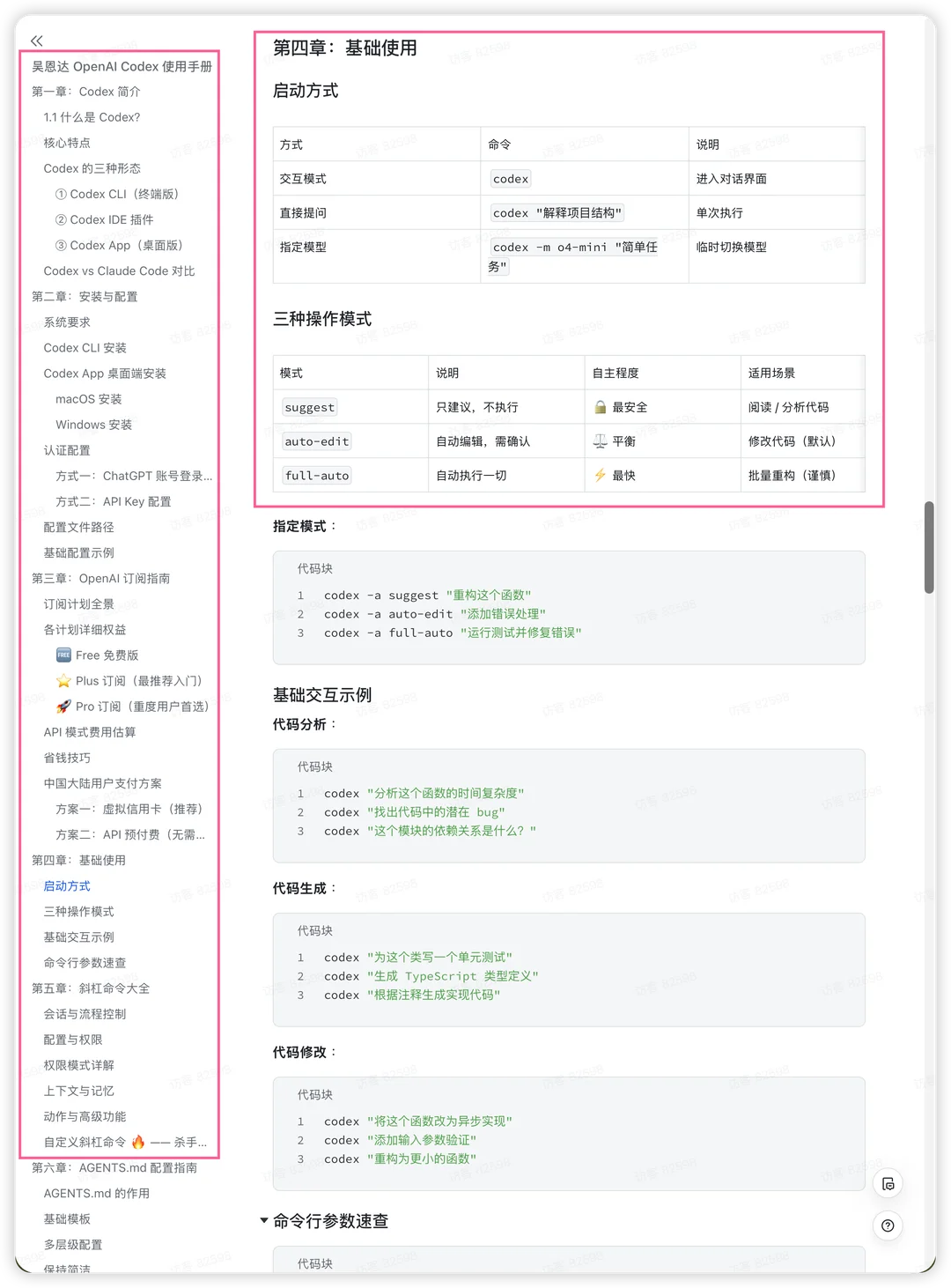
Task: Click the suggest mode table cell
Action: tap(350, 407)
